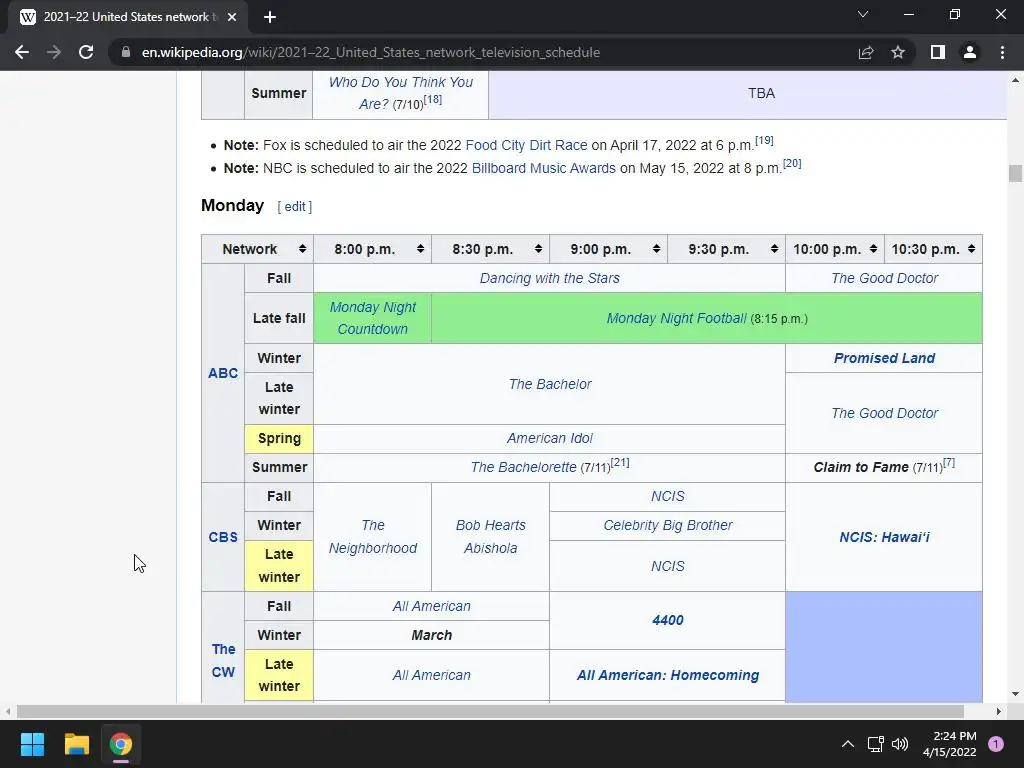1024x768 pixels.
Task: Edit the Monday section
Action: [x=295, y=206]
